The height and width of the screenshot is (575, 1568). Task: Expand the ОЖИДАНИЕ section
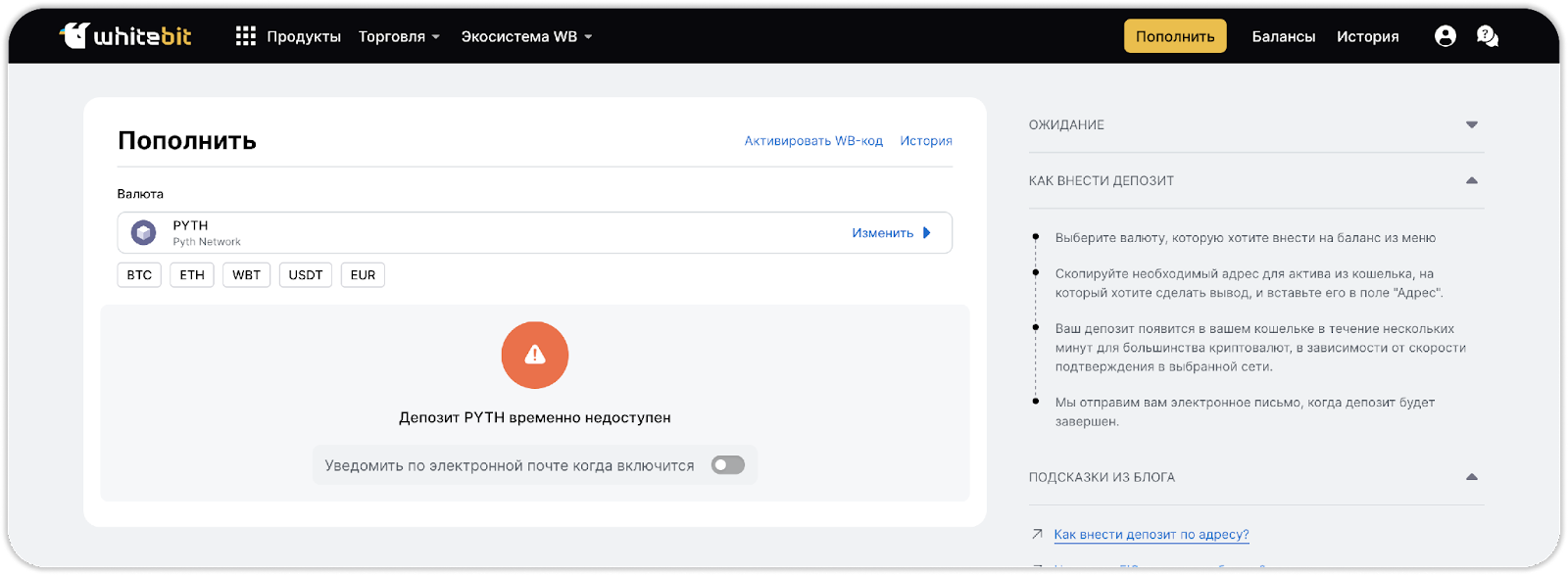1471,124
